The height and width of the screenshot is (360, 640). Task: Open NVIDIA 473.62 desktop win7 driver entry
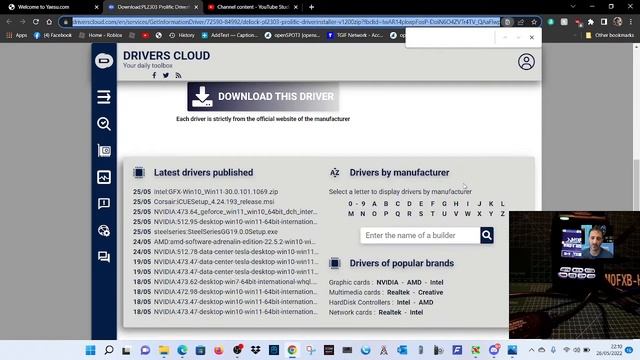pos(235,282)
